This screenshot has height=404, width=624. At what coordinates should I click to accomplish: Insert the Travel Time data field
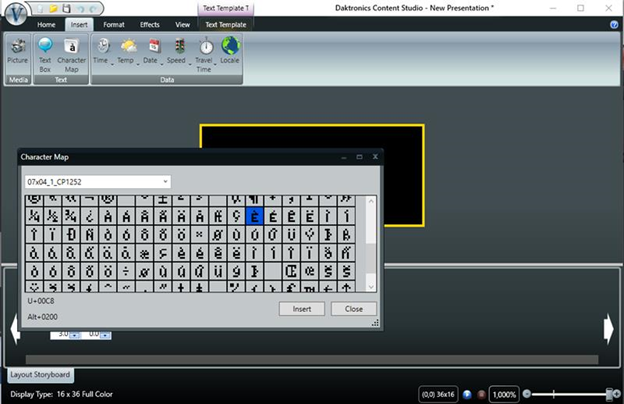(205, 55)
